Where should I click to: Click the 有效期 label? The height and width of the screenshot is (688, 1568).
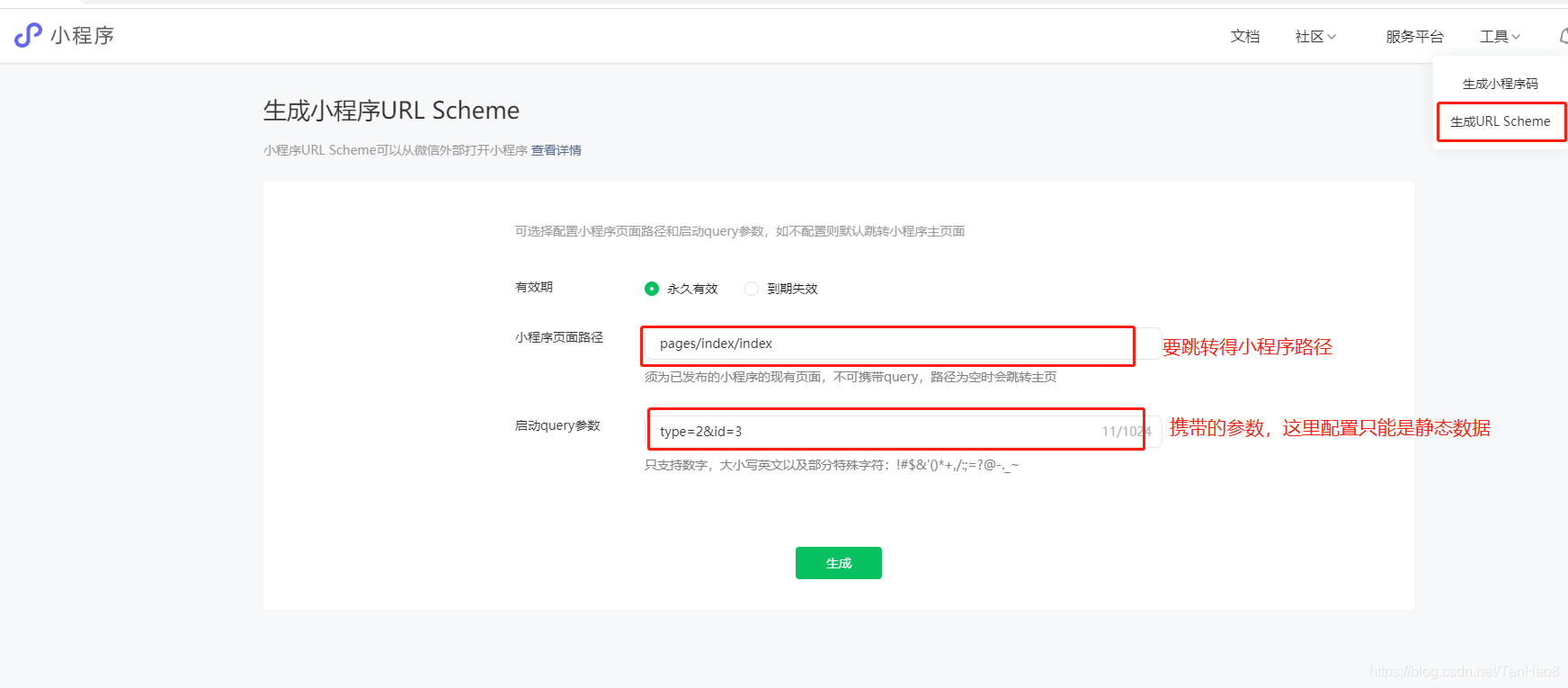tap(533, 287)
